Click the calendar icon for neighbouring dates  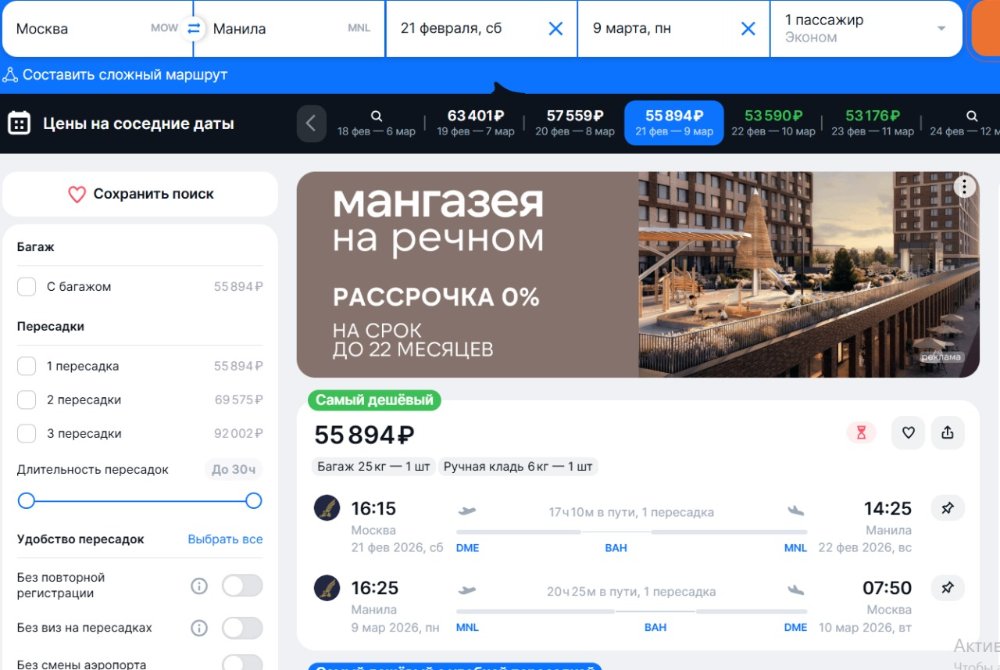tap(19, 123)
